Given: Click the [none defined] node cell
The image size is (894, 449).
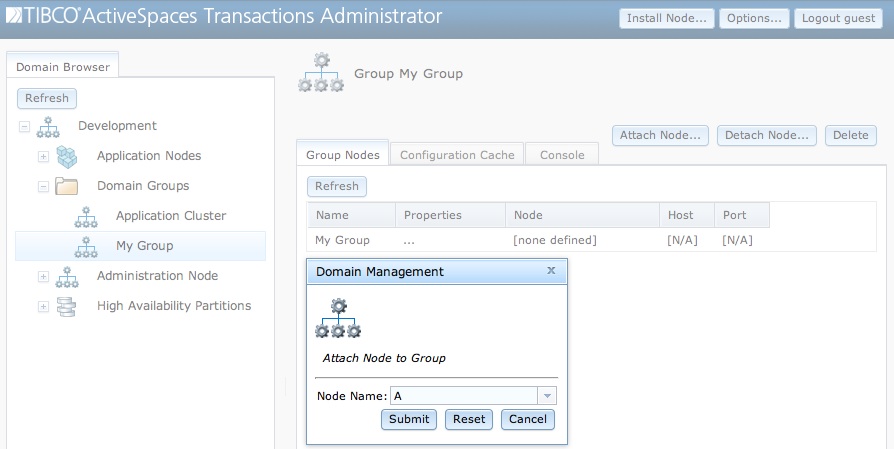Looking at the screenshot, I should (555, 240).
